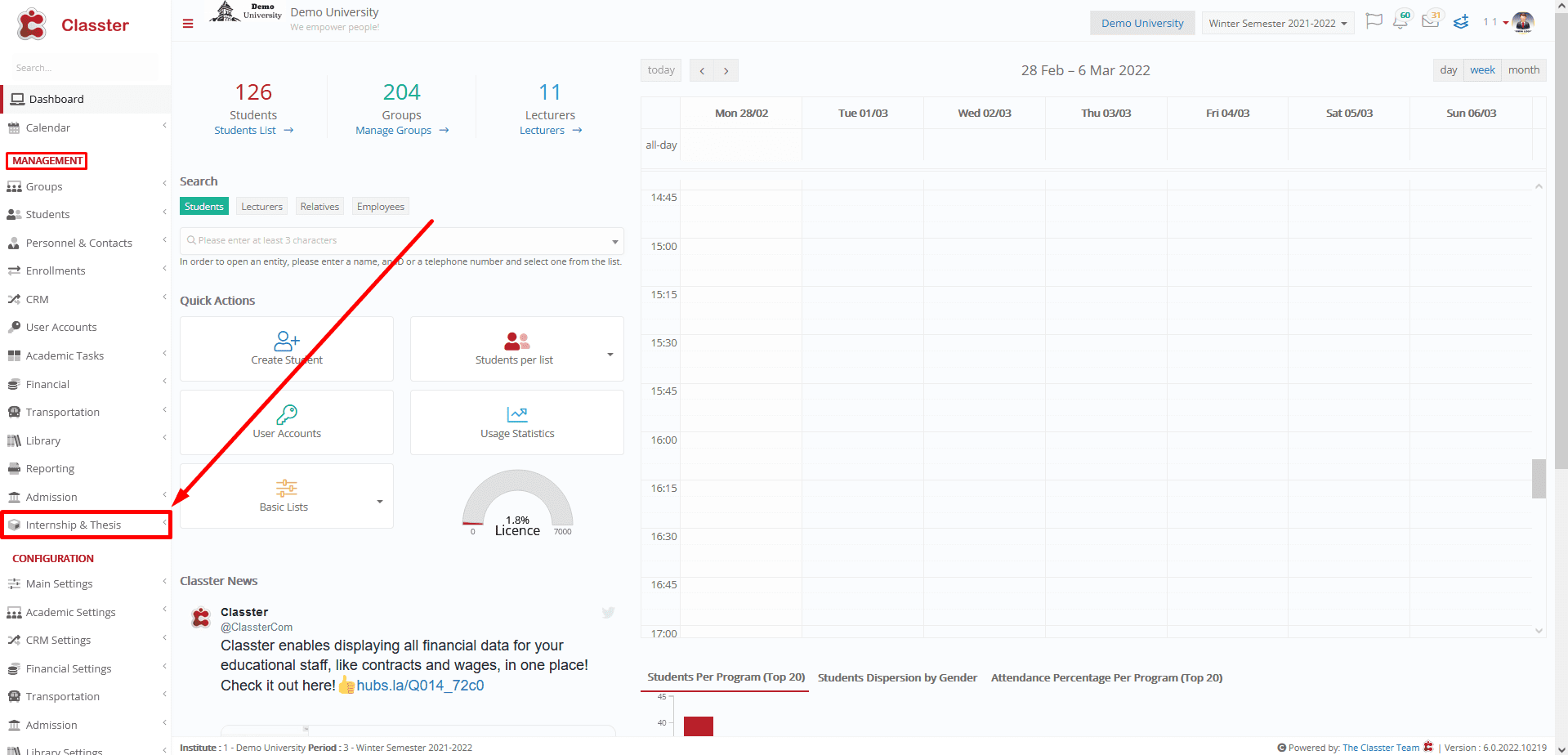Open the Usage Statistics chart icon
This screenshot has height=755, width=1568.
tap(517, 414)
